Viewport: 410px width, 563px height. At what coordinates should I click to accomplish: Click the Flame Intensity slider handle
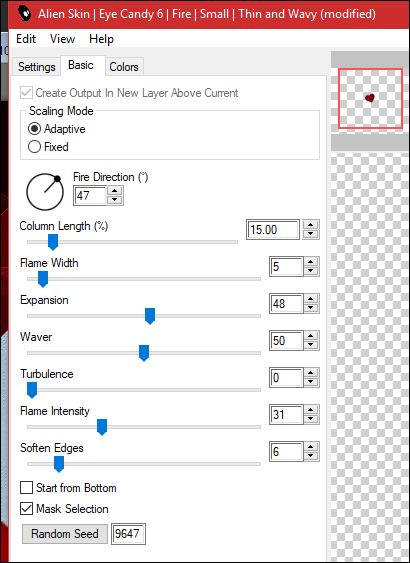[x=102, y=427]
